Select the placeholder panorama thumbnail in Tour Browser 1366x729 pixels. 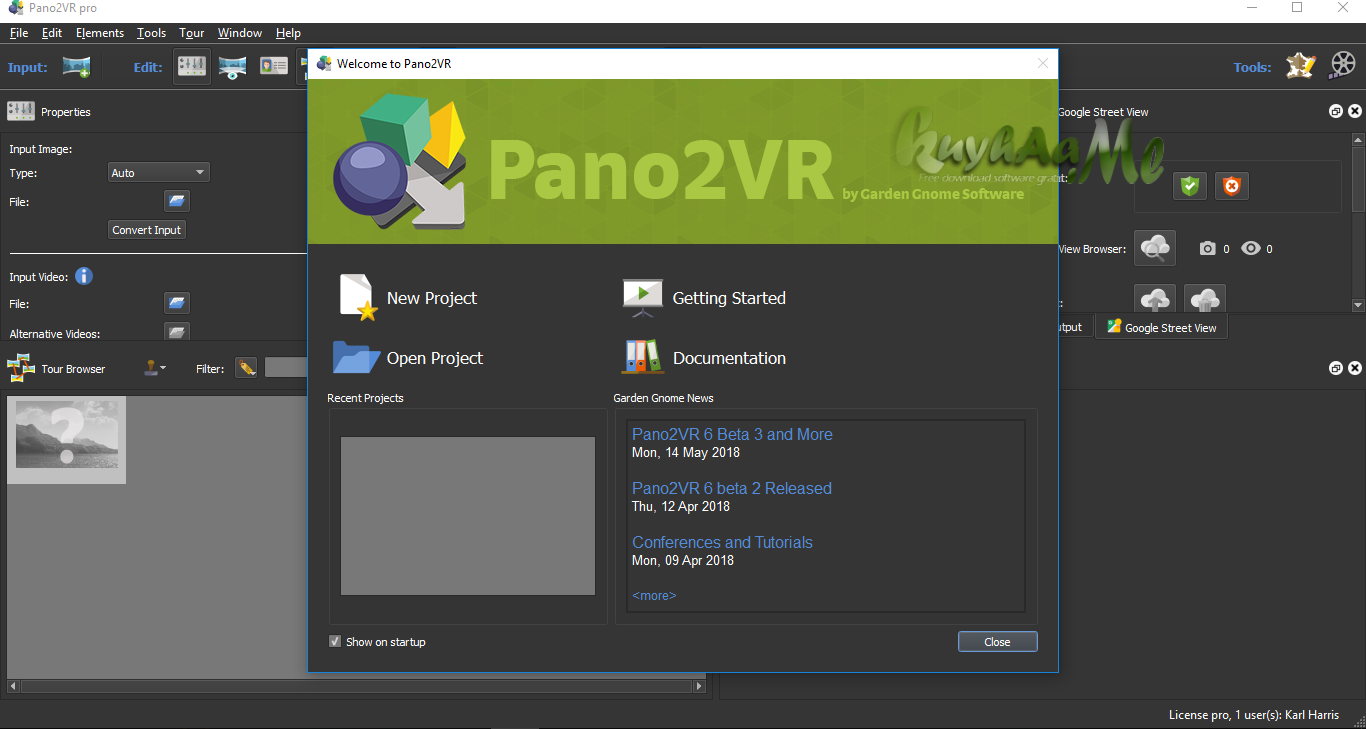(x=66, y=440)
